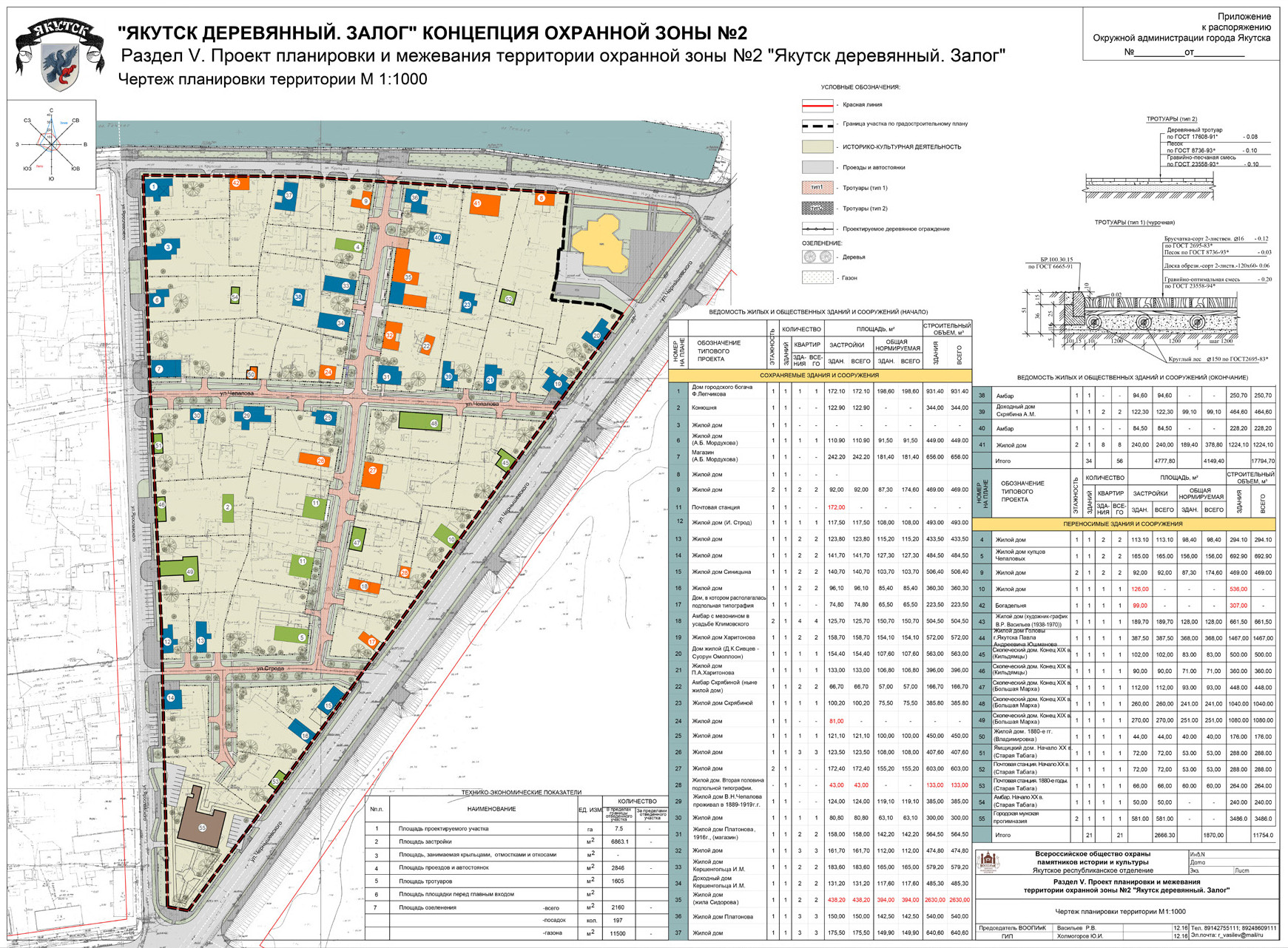Click 'Якутское республиканское отделение' text
Screen dimensions: 1288x948
(1093, 870)
